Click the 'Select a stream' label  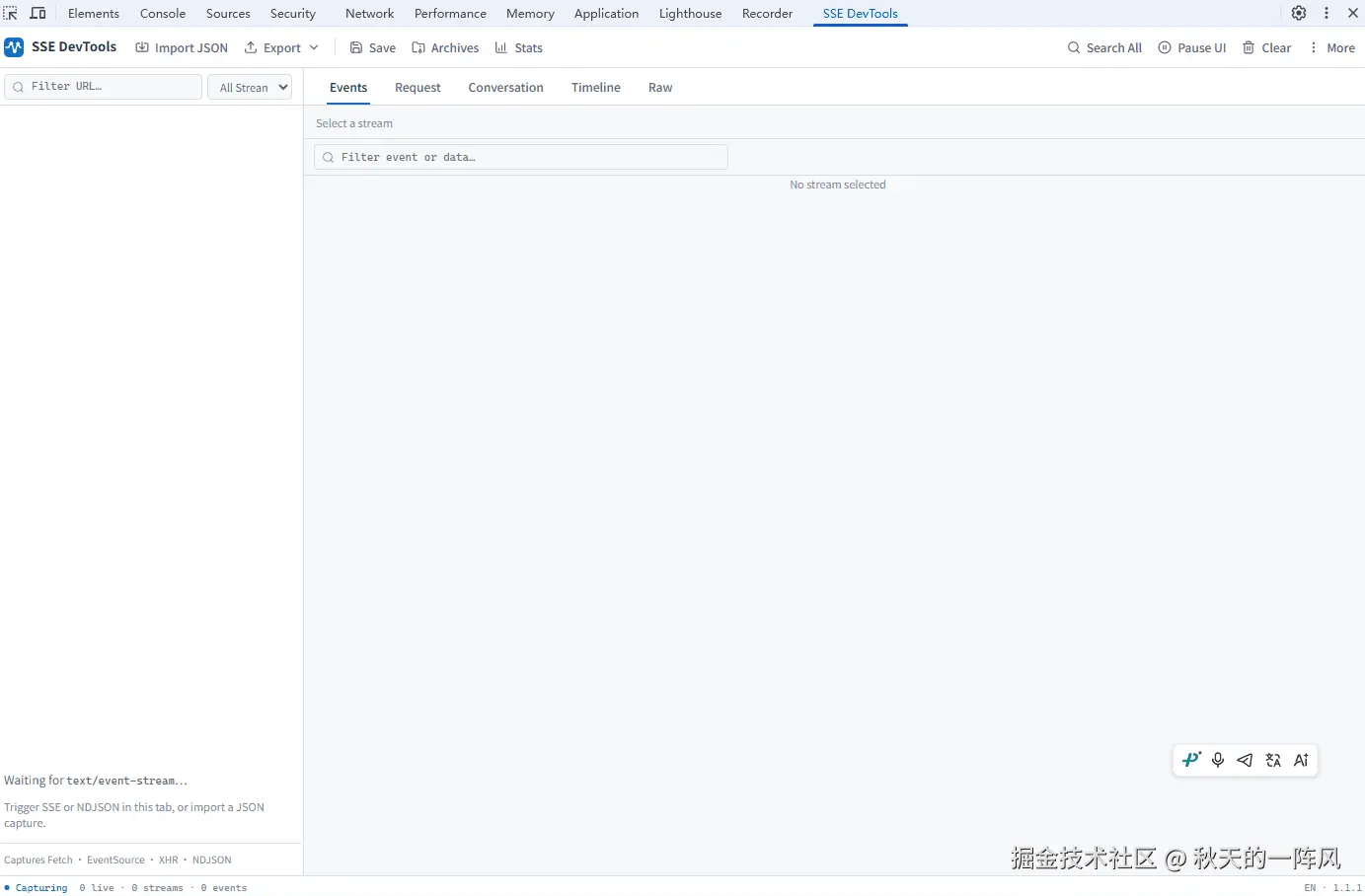(354, 123)
